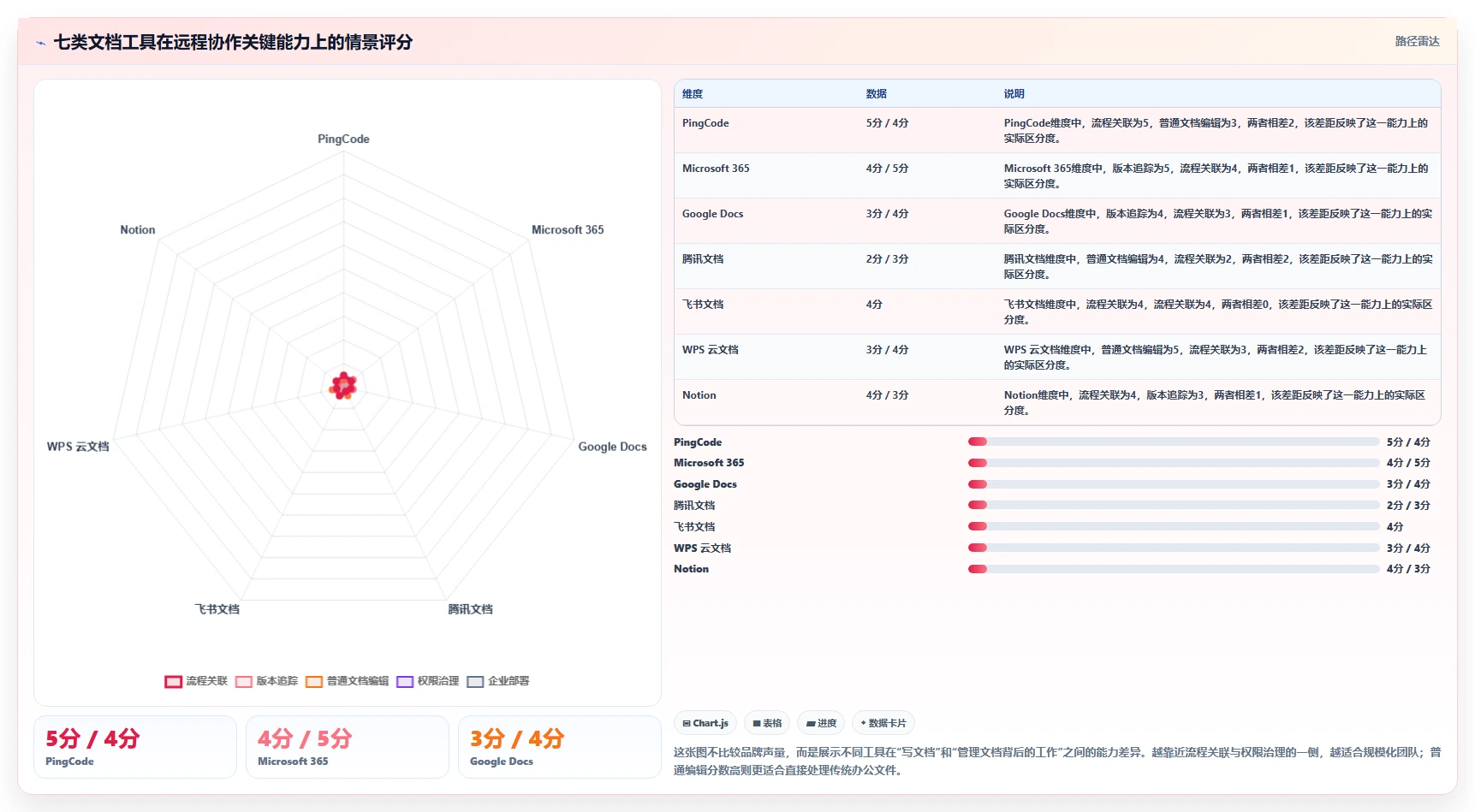Click the PingCode progress bar
This screenshot has height=812, width=1475.
tap(1174, 442)
